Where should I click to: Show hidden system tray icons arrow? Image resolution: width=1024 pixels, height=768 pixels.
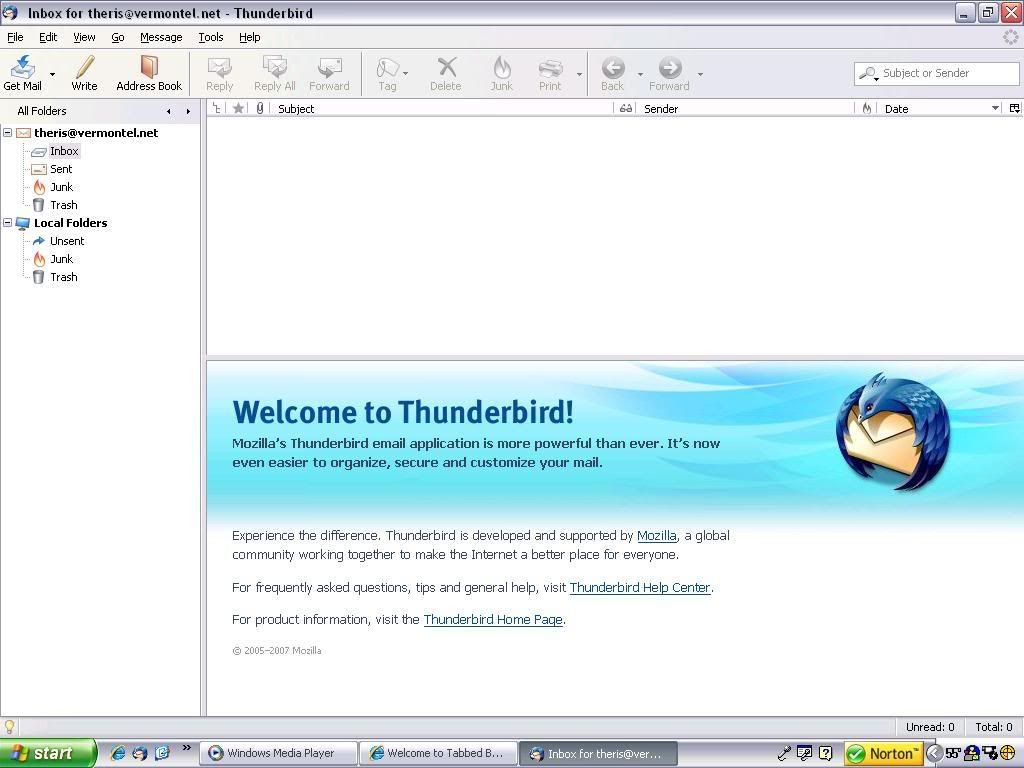pyautogui.click(x=934, y=754)
